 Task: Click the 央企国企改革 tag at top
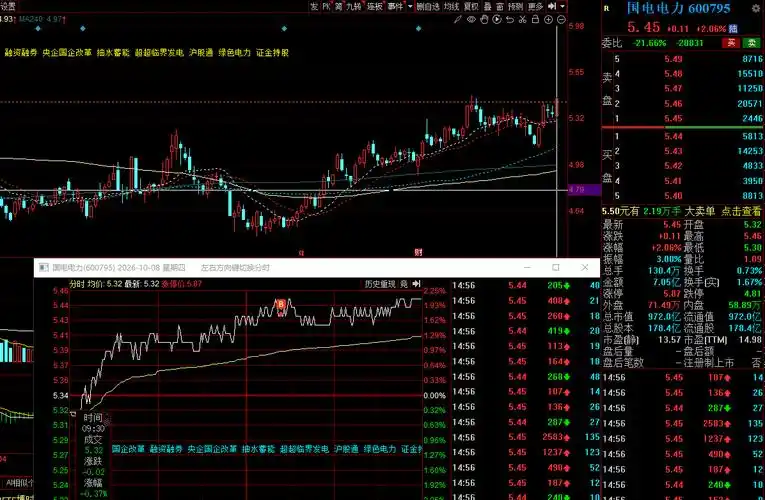click(x=67, y=53)
